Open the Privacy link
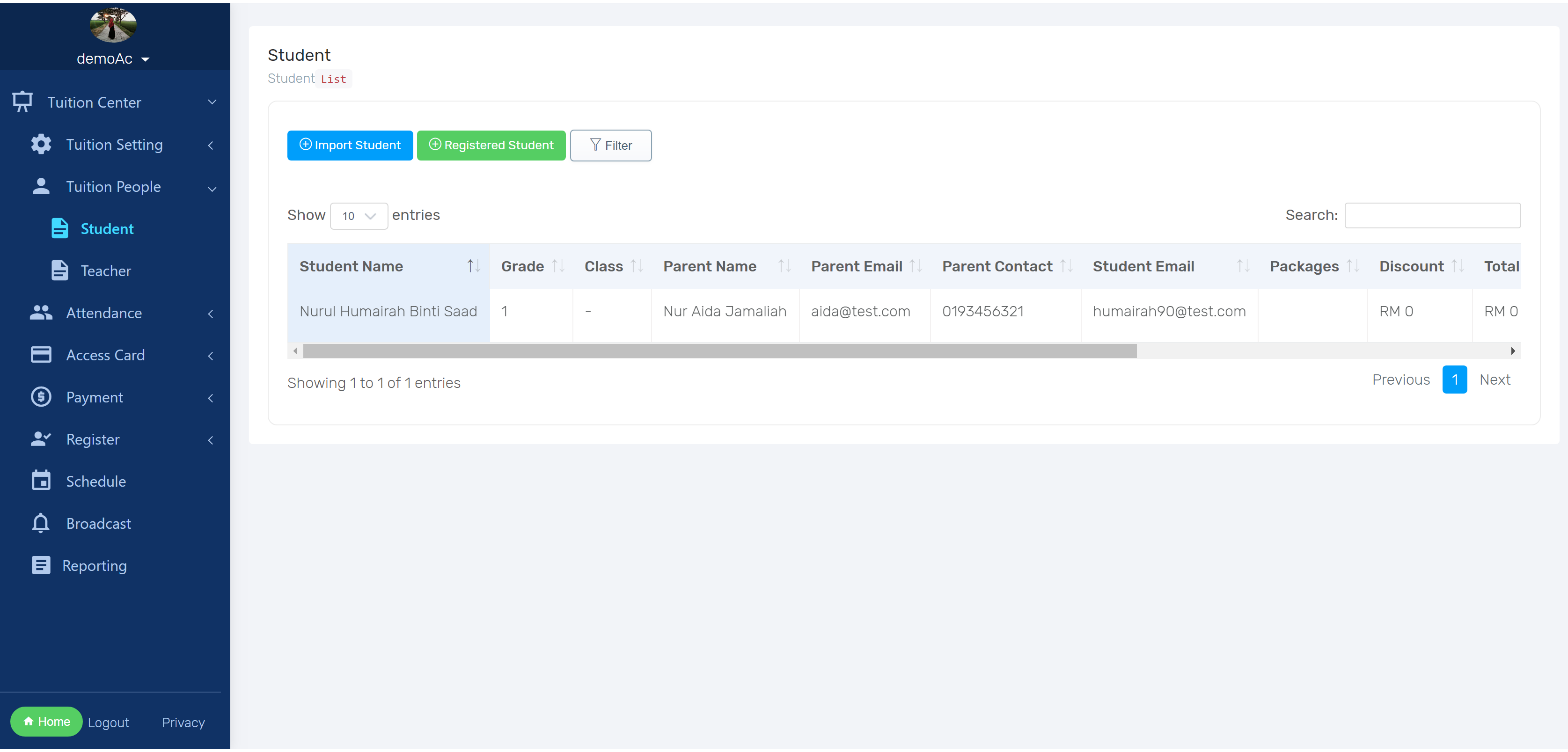Image resolution: width=1568 pixels, height=752 pixels. pos(183,722)
